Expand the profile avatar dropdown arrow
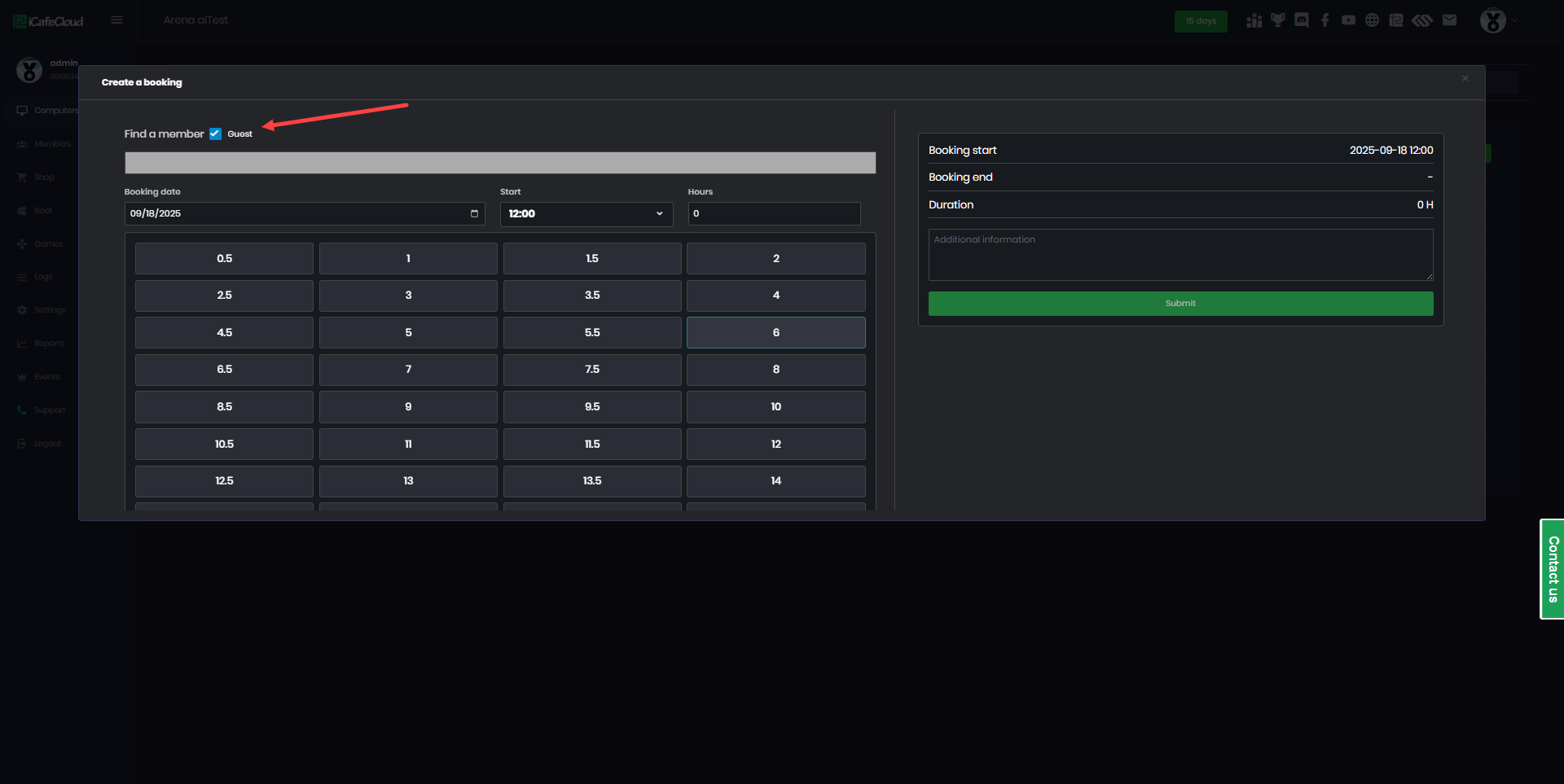The width and height of the screenshot is (1564, 784). 1515,20
